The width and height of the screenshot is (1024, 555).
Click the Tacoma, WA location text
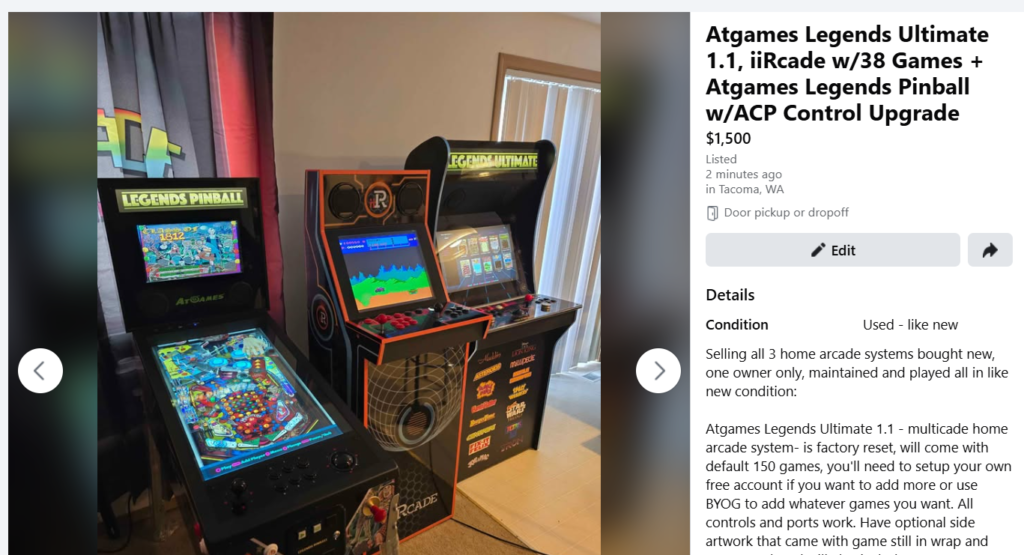(x=744, y=189)
